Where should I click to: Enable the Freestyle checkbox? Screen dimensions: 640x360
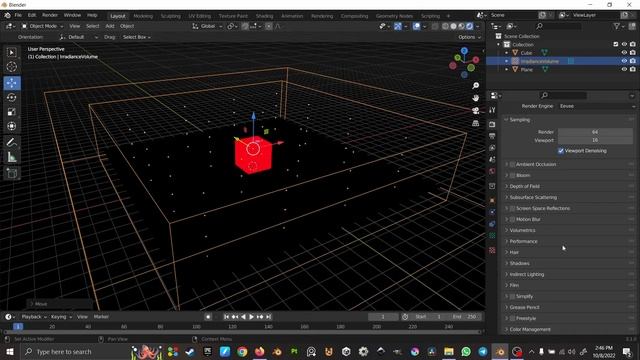tap(512, 318)
